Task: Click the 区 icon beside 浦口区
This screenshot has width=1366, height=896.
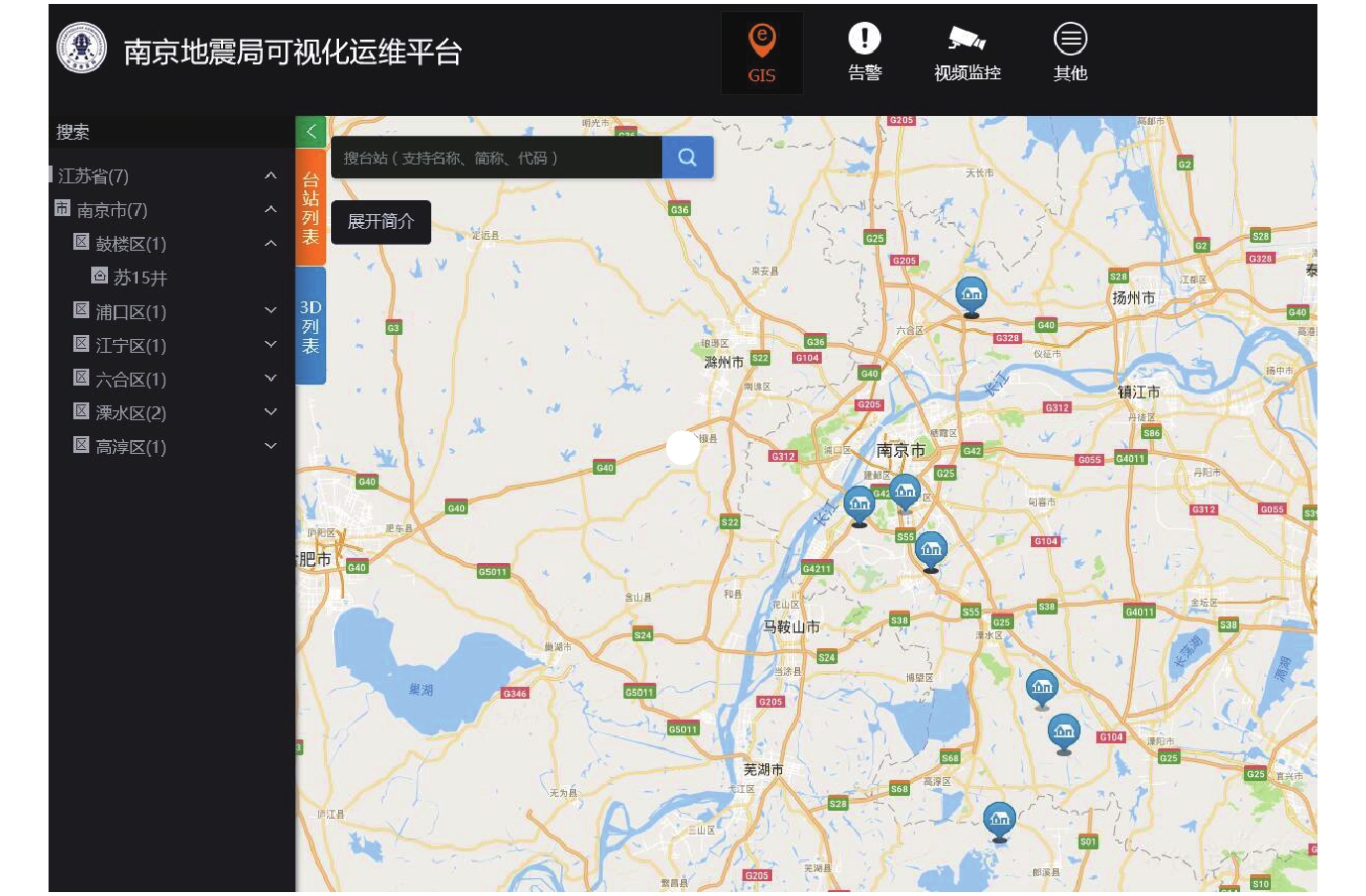Action: tap(81, 310)
